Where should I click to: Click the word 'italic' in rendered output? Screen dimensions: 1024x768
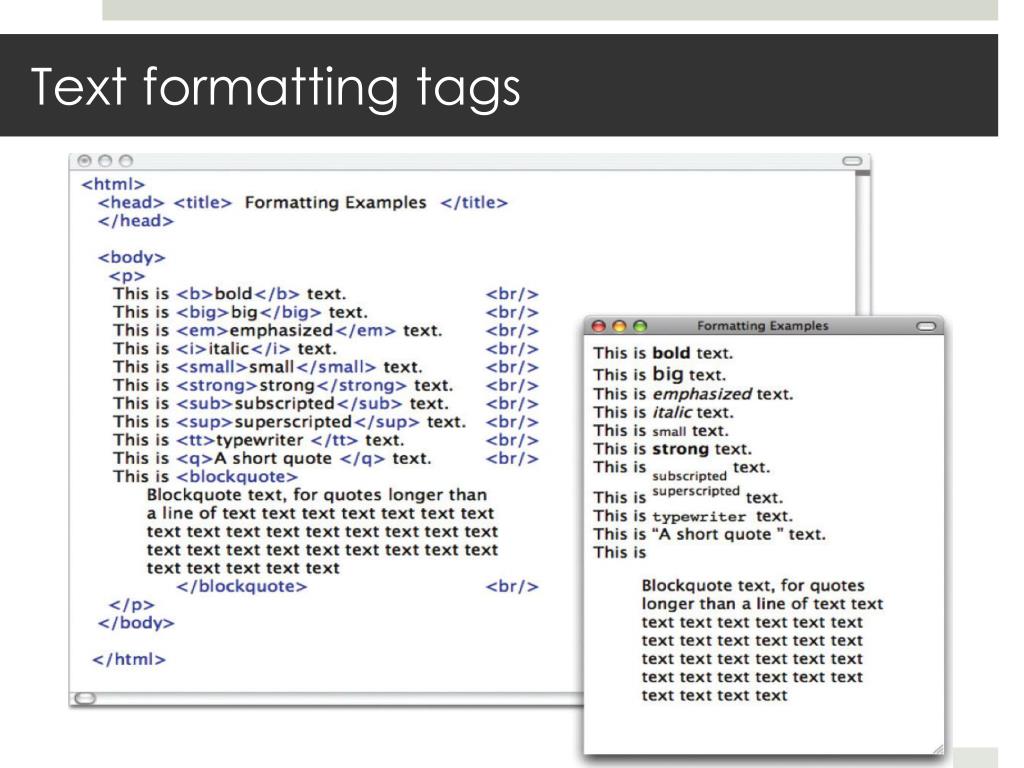(672, 413)
